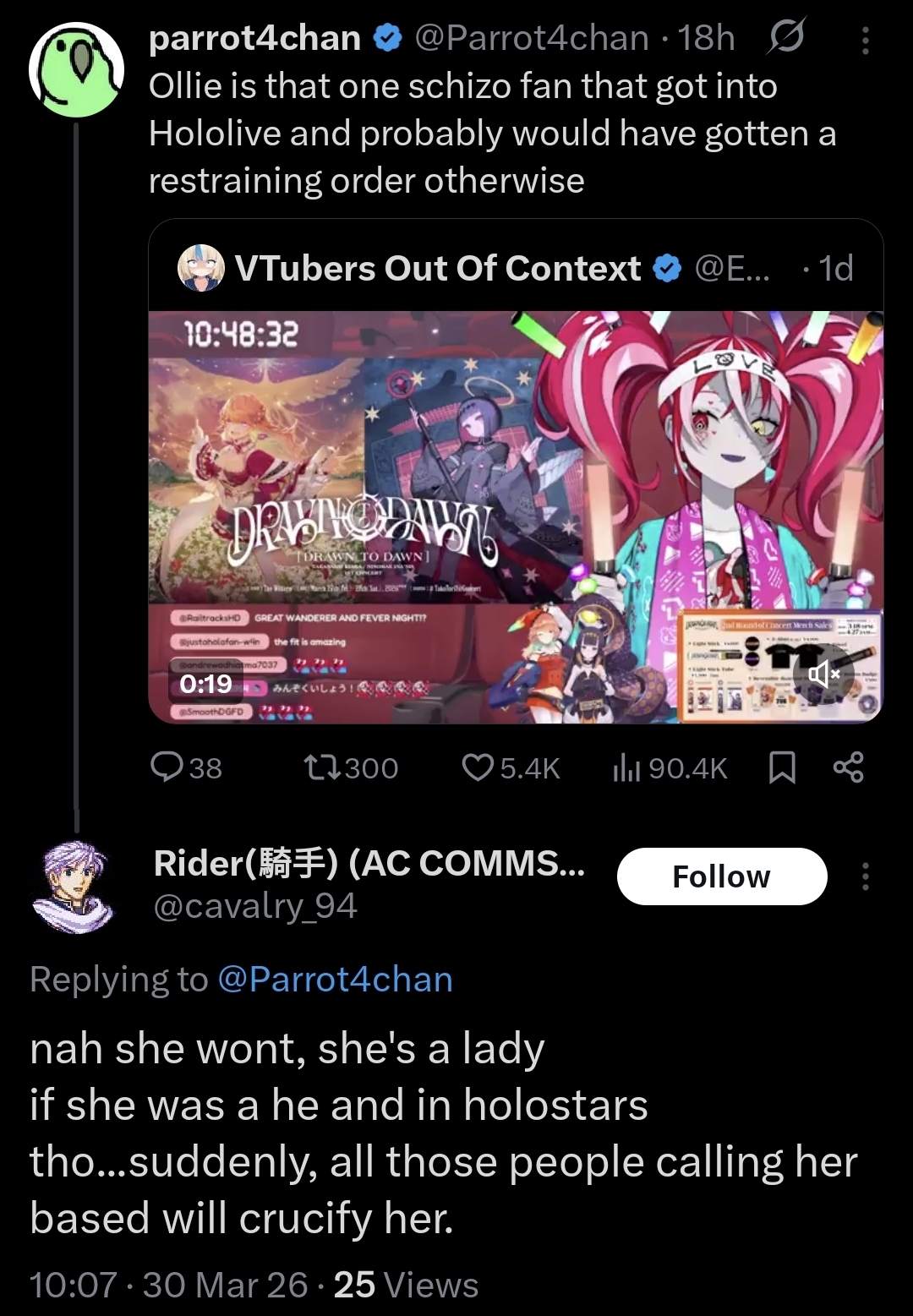This screenshot has height=1316, width=913.
Task: Bookmark the parrot4chan post
Action: tap(782, 767)
